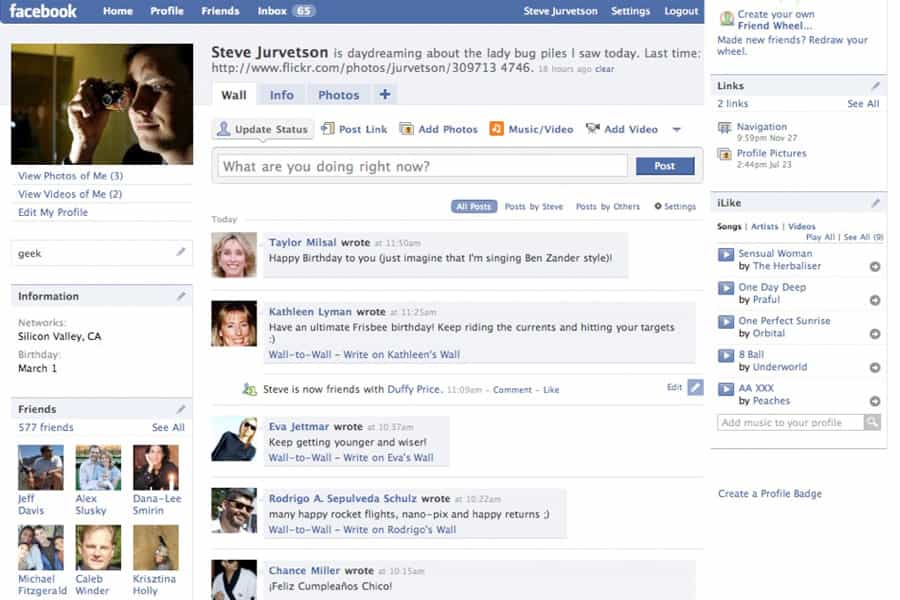
Task: Open the Inbox with 65 messages
Action: pos(286,11)
